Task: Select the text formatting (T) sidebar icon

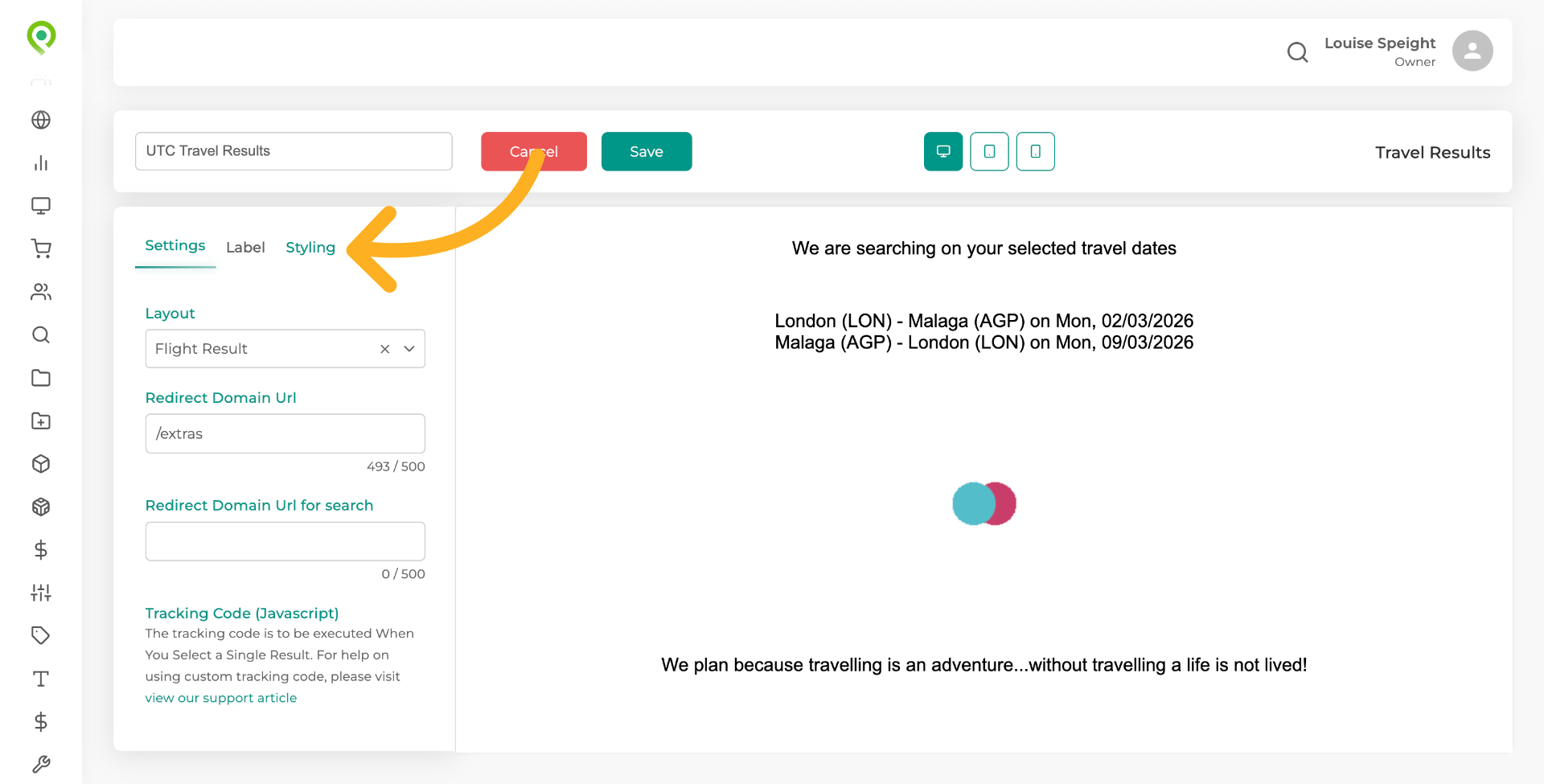Action: coord(41,679)
